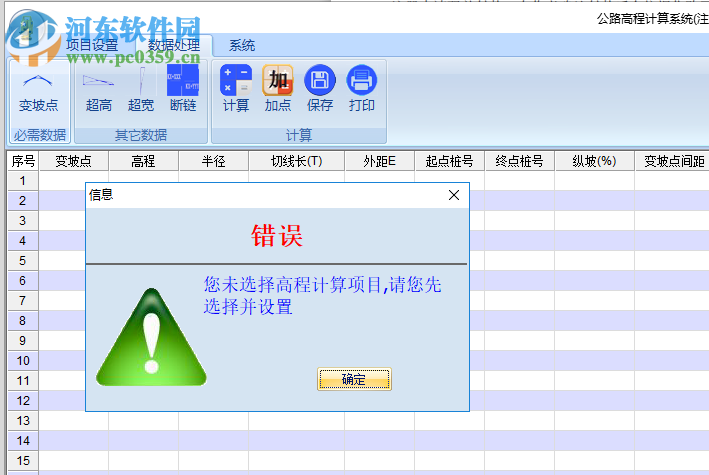709x475 pixels.
Task: Click the 纵坡(%) cell in row 1
Action: 594,180
